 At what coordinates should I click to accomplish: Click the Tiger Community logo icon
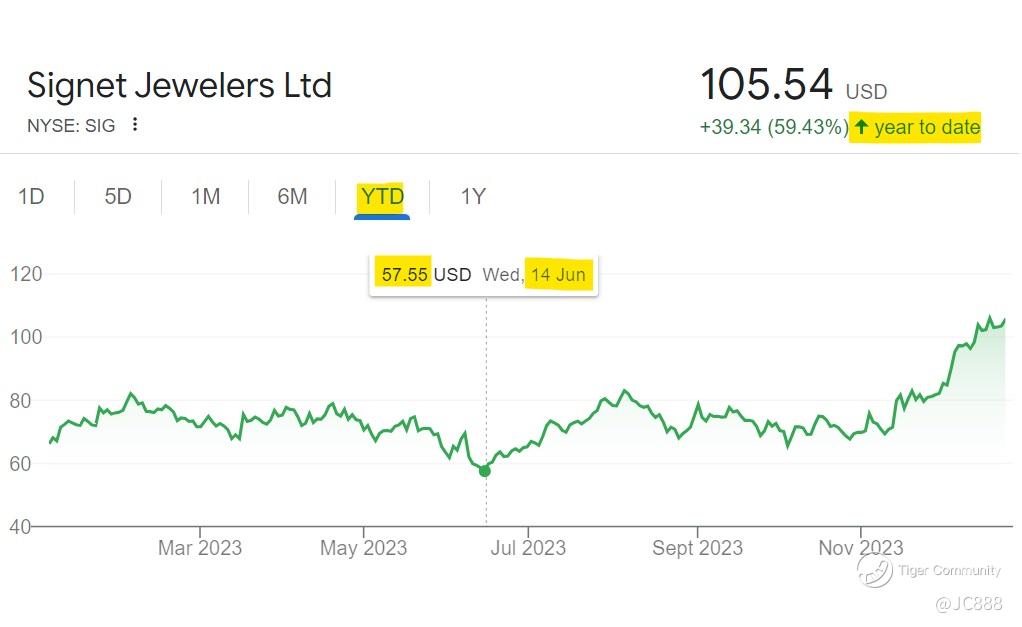click(x=874, y=570)
